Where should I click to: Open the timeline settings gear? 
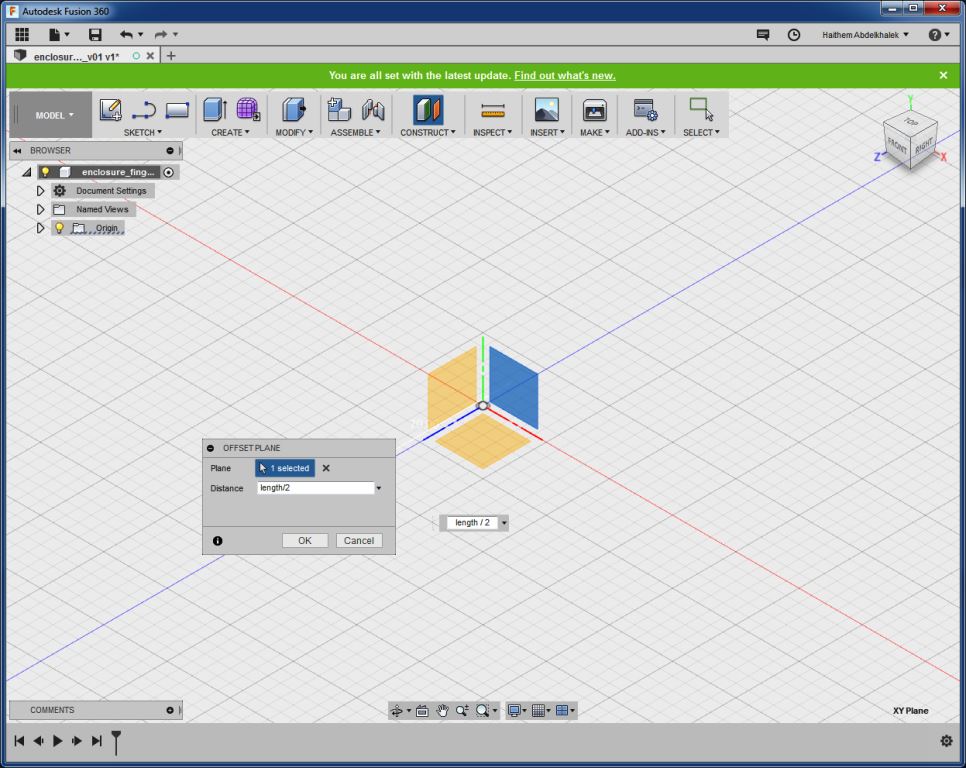pyautogui.click(x=946, y=741)
